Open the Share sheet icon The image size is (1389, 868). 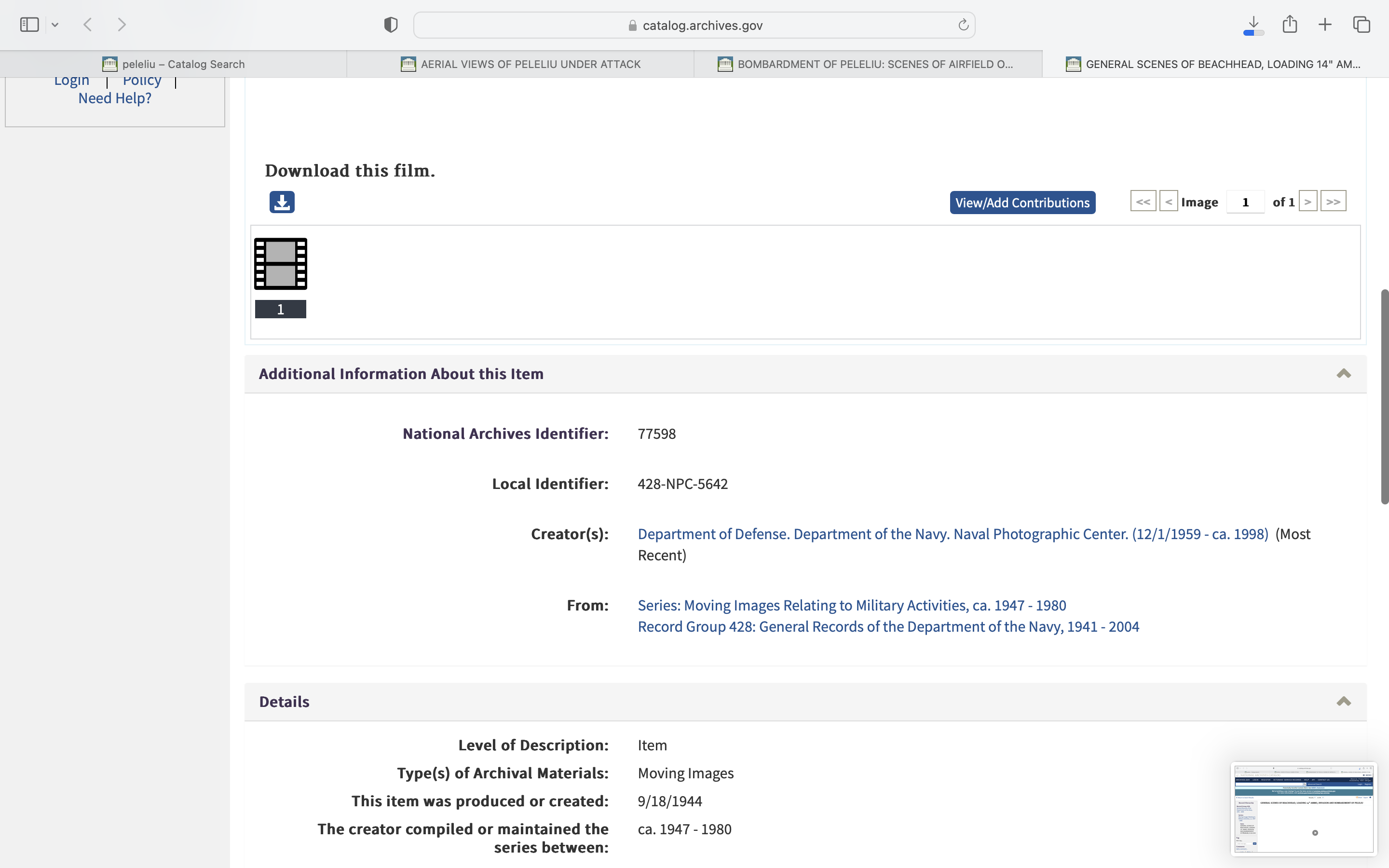point(1290,24)
